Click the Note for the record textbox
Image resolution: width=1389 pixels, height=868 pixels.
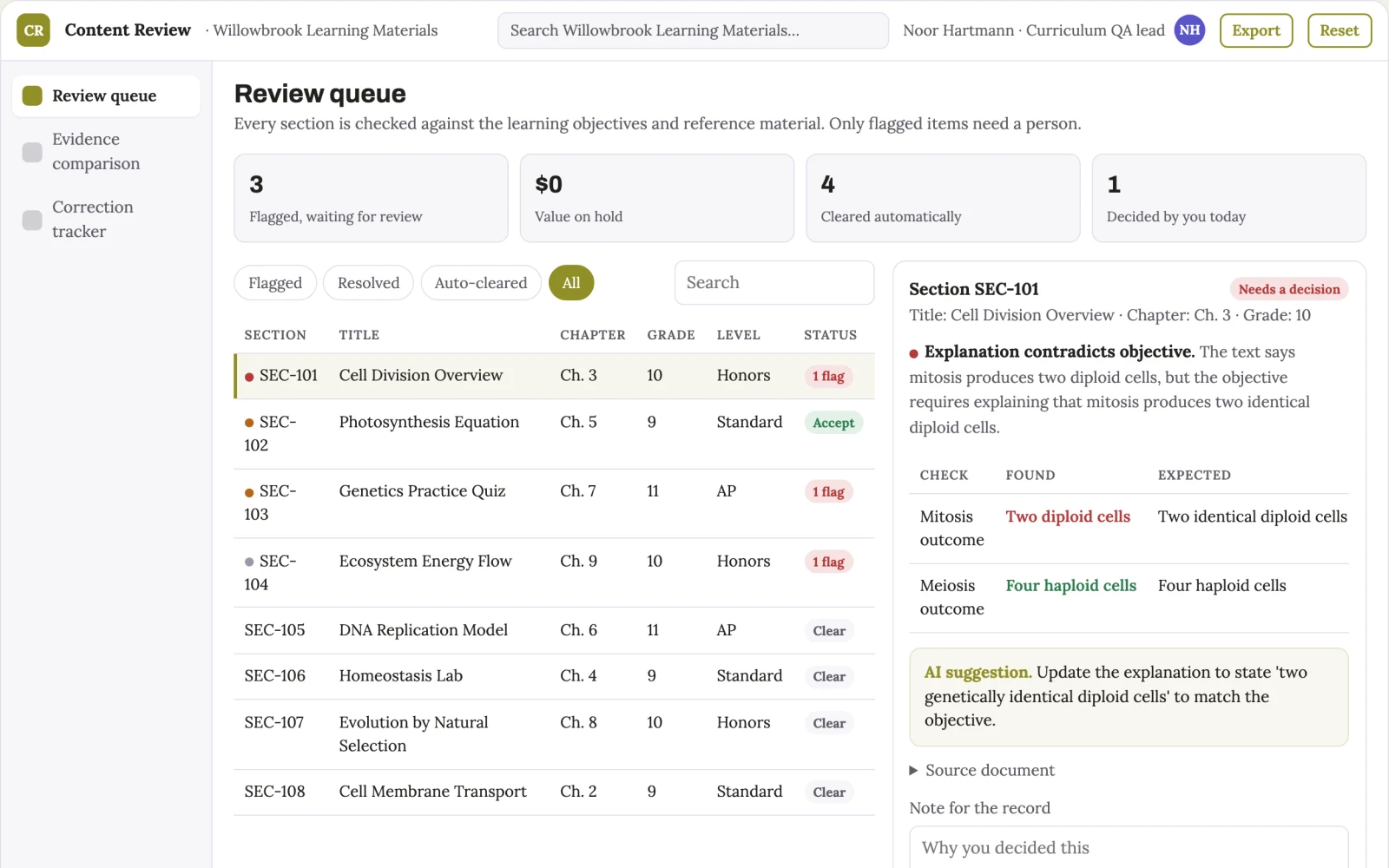point(1129,847)
